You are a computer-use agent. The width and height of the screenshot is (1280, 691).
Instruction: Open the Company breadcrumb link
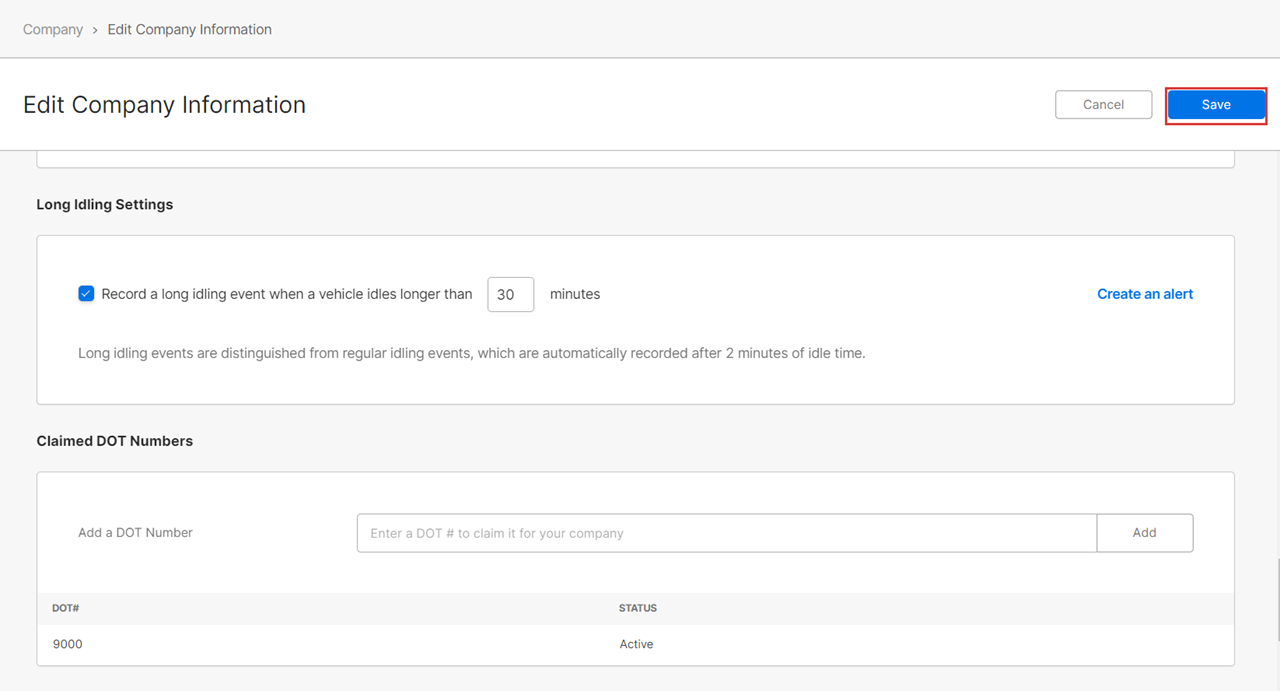click(53, 29)
